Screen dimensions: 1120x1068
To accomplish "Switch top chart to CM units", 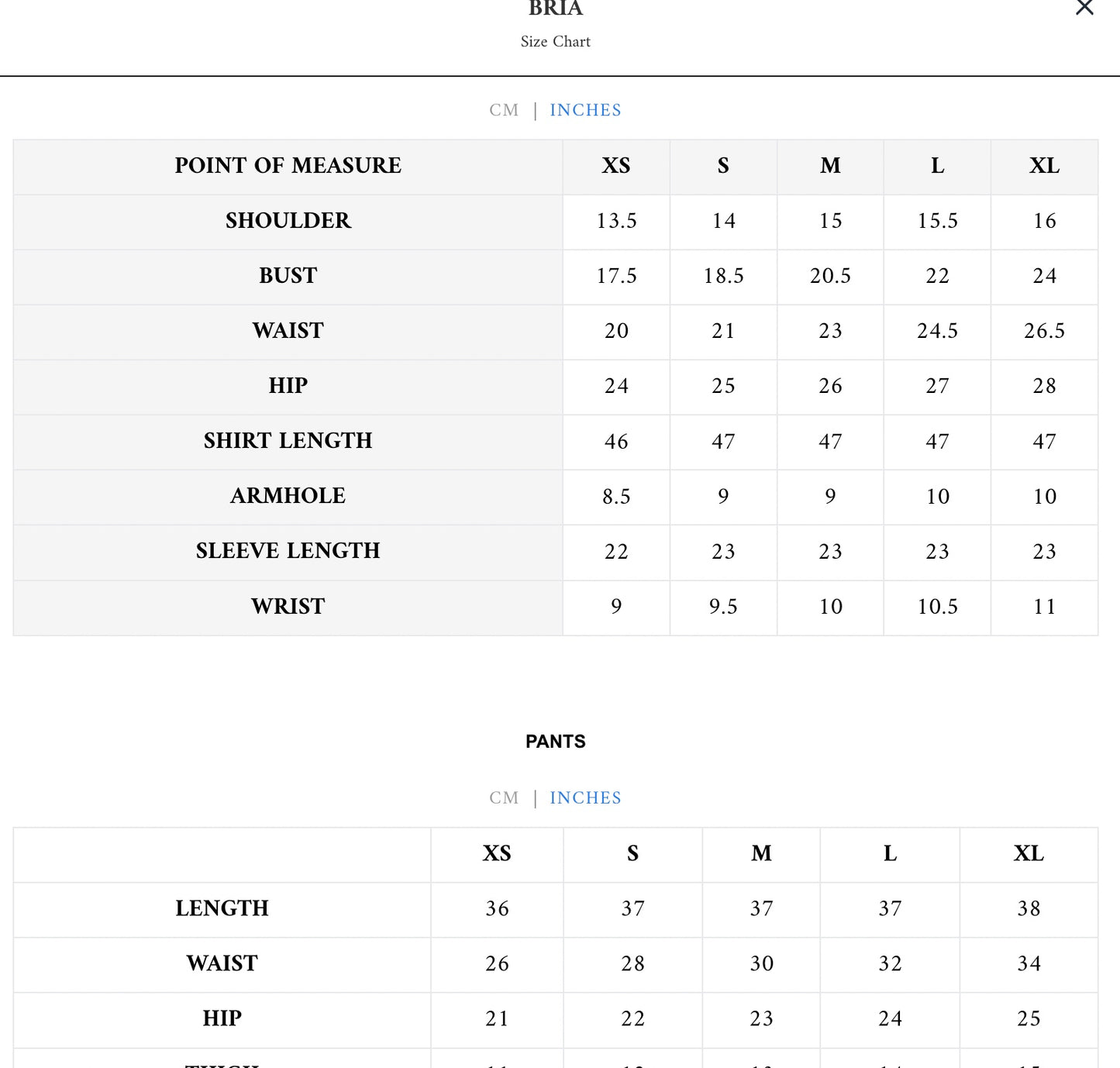I will (504, 110).
